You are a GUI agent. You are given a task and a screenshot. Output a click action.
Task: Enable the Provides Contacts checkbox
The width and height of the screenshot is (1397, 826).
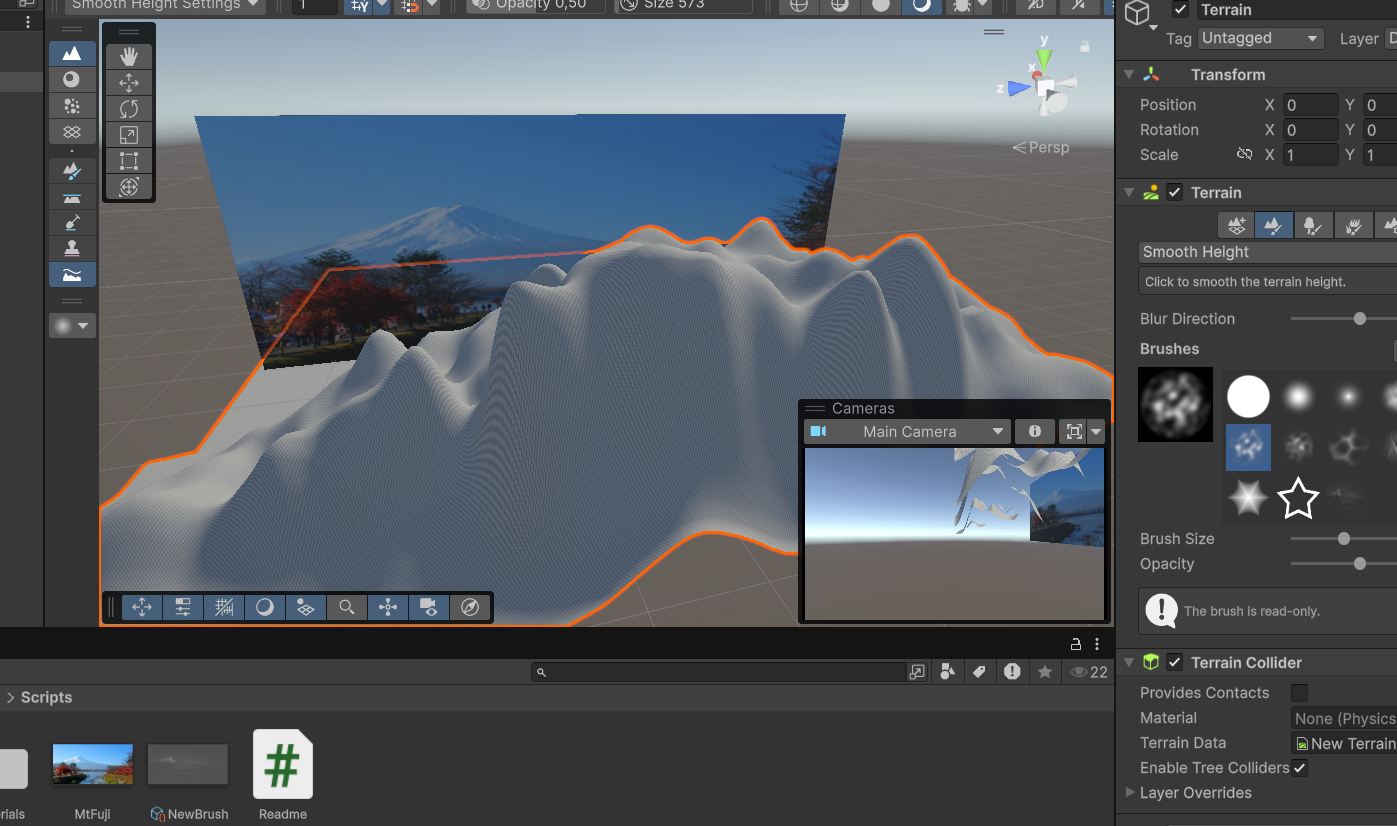[1299, 693]
